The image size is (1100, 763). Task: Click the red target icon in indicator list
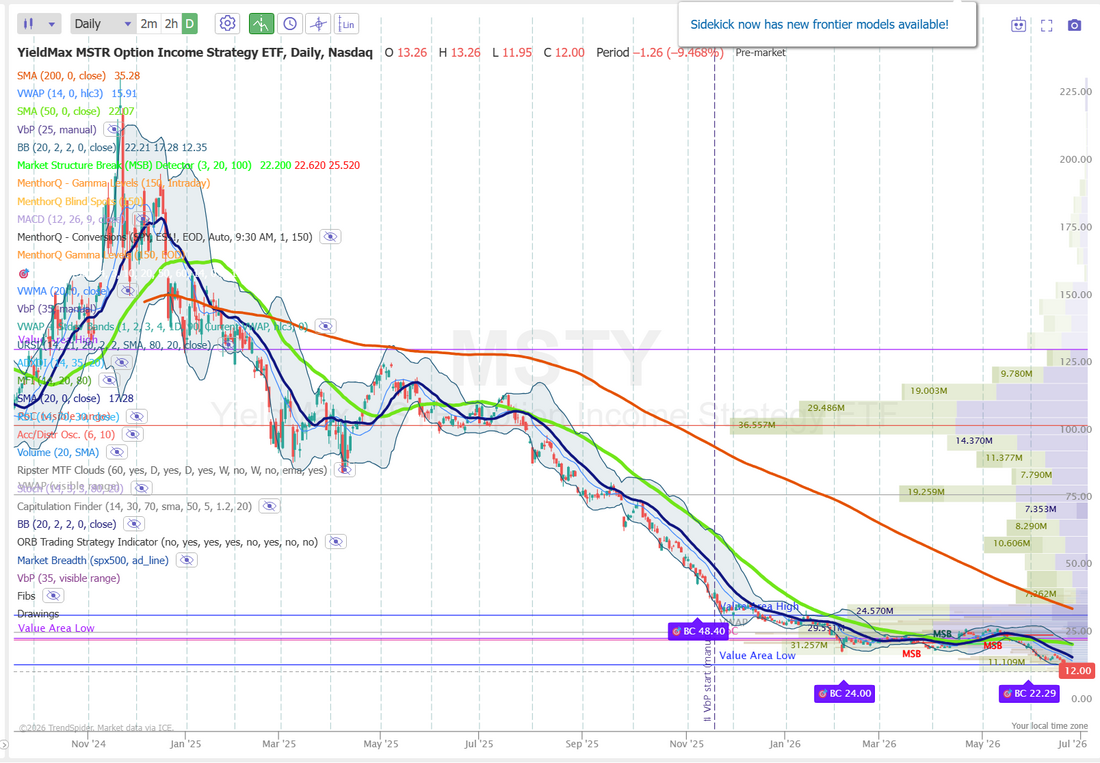tap(24, 274)
